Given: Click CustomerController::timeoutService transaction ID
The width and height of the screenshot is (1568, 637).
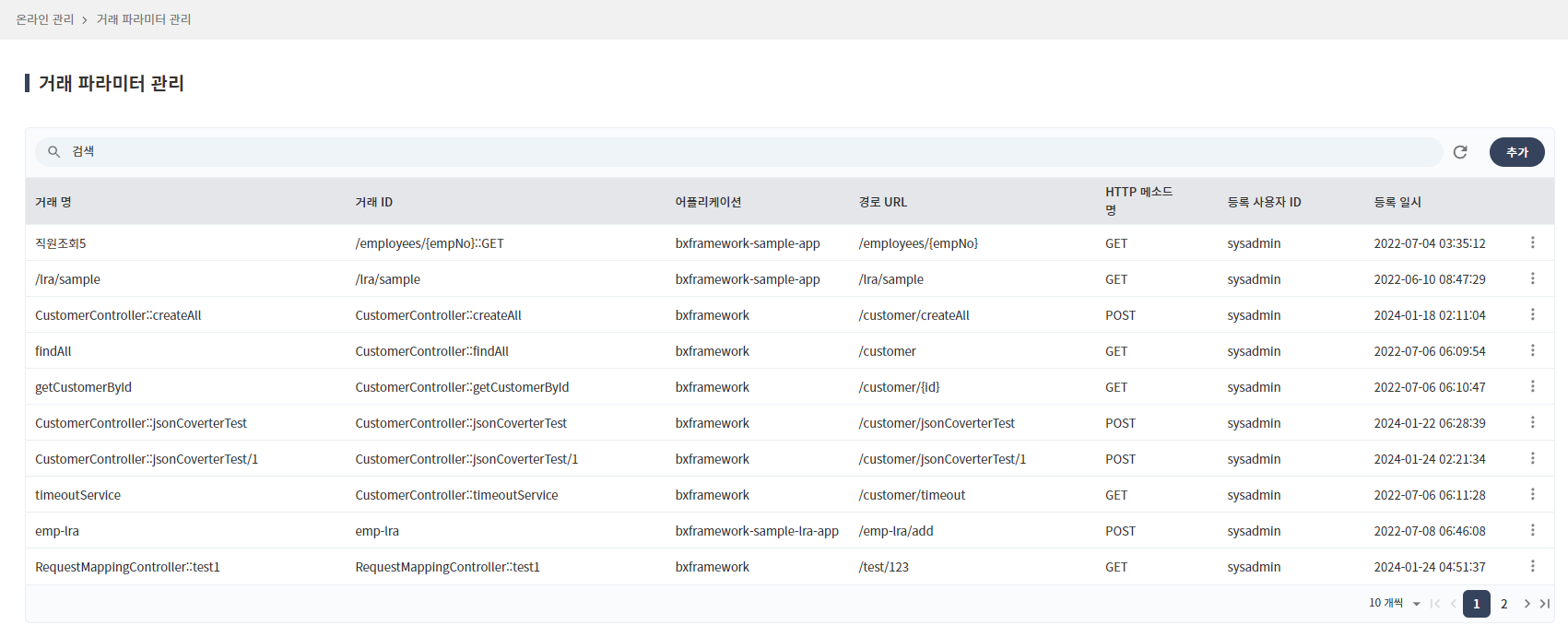Looking at the screenshot, I should pyautogui.click(x=457, y=495).
